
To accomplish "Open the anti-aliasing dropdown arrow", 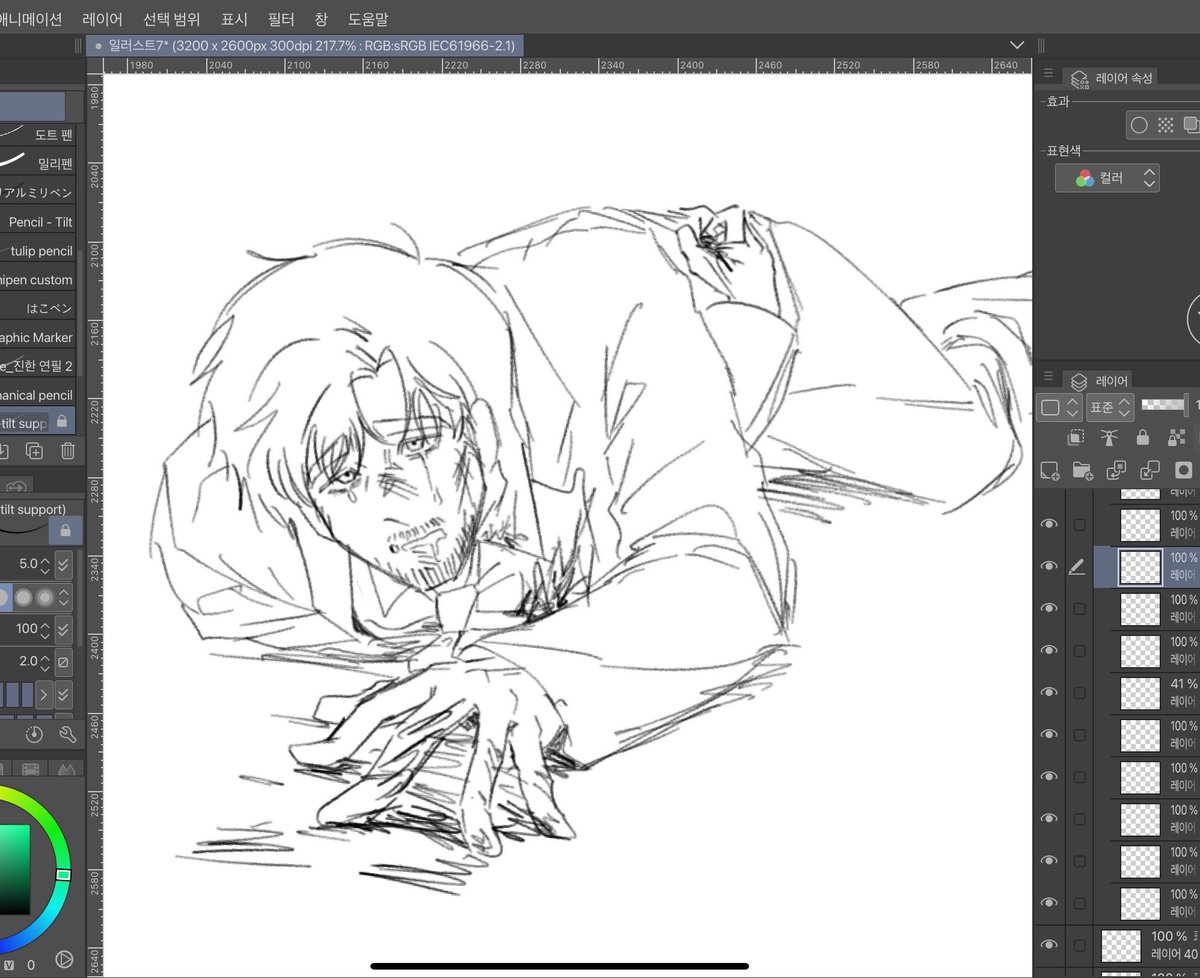I will (x=64, y=598).
